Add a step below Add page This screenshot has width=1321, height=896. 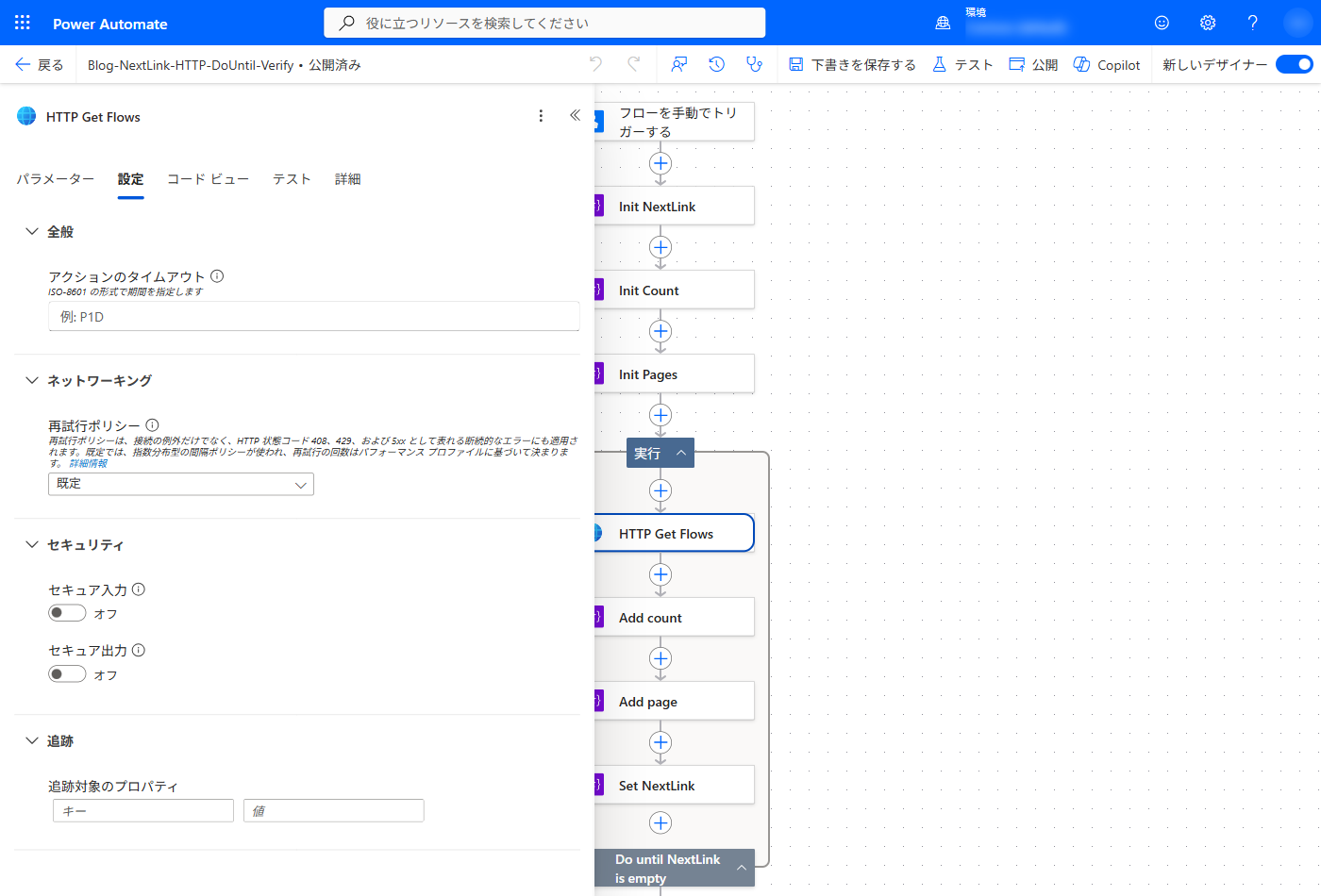click(660, 742)
